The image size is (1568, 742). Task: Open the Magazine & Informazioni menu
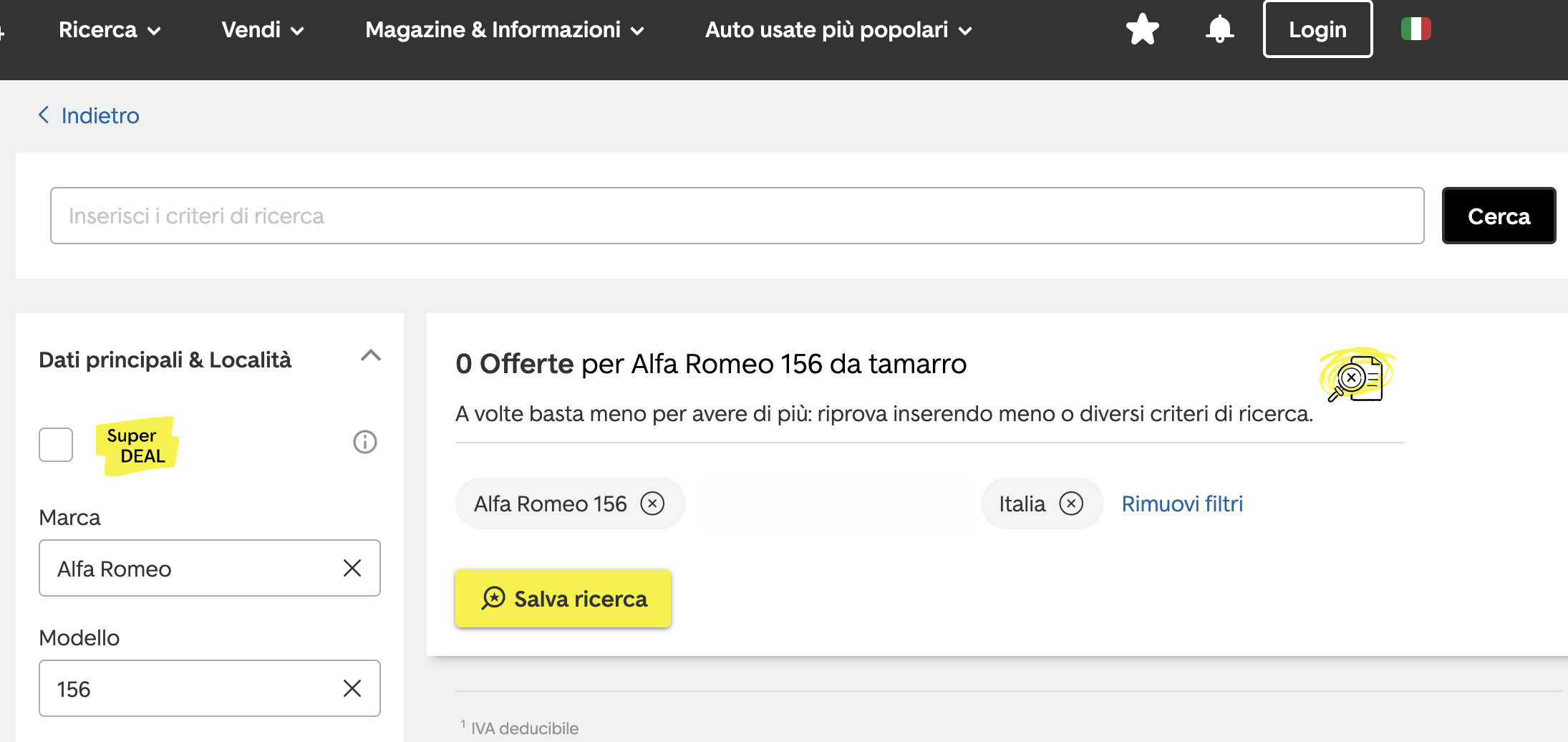505,30
